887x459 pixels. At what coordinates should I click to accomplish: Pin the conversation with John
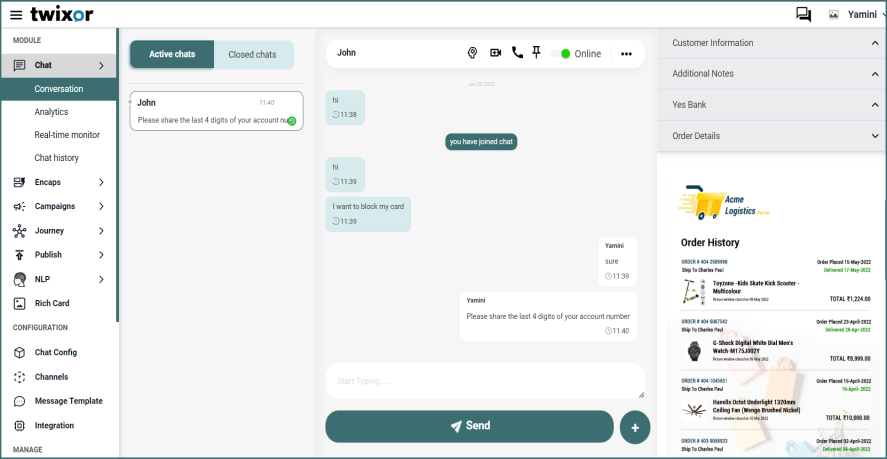pos(537,53)
